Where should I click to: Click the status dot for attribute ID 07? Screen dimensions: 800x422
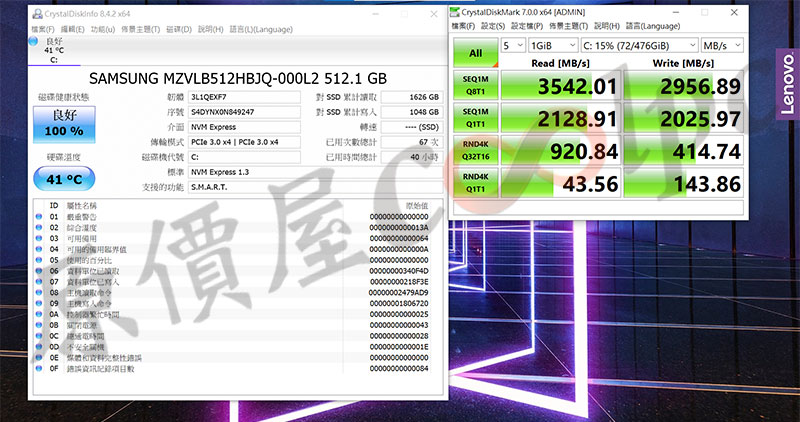(x=39, y=282)
